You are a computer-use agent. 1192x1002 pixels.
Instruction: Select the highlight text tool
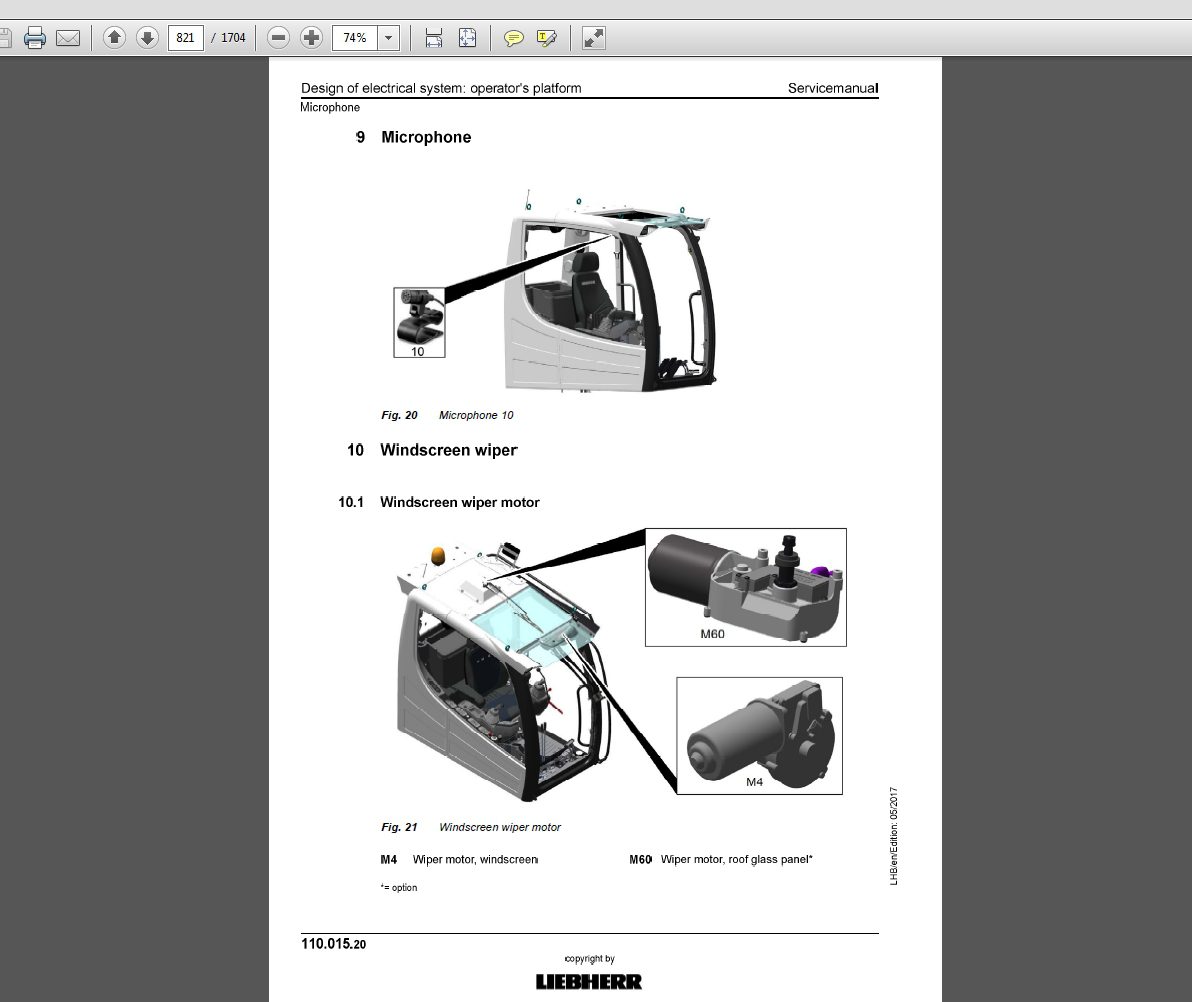[547, 37]
